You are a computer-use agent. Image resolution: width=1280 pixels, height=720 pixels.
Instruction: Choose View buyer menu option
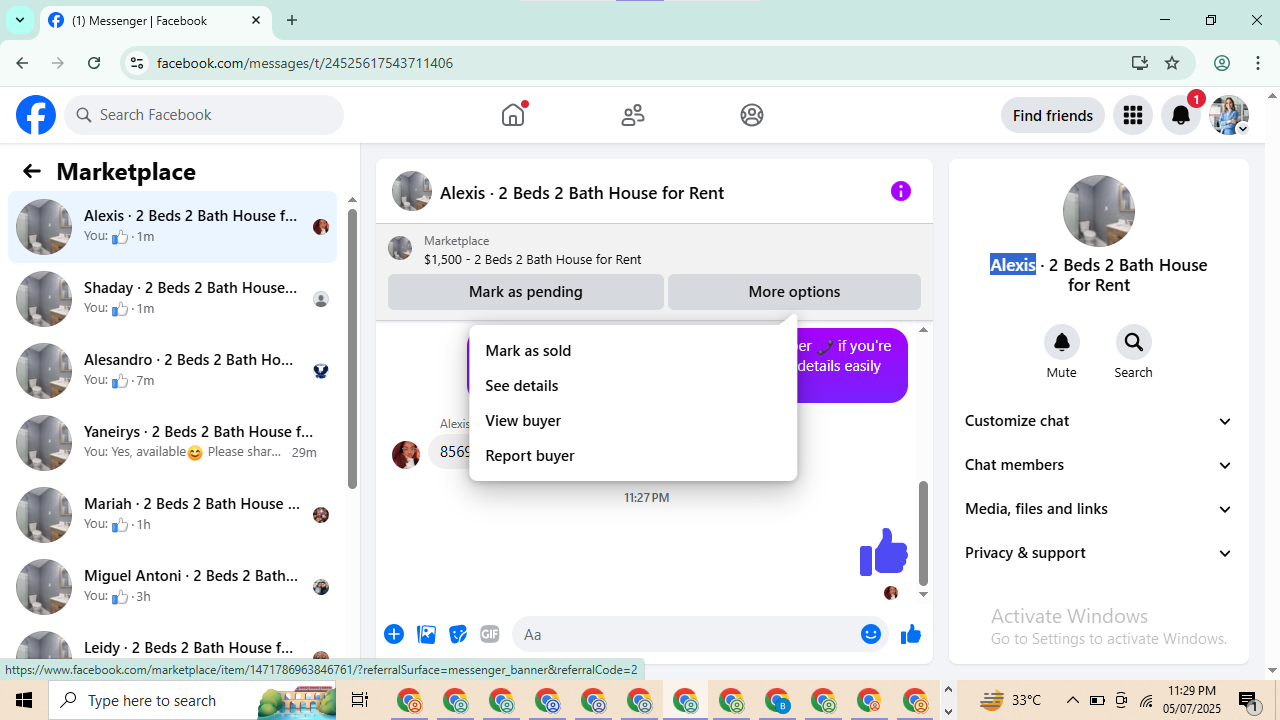633,421
